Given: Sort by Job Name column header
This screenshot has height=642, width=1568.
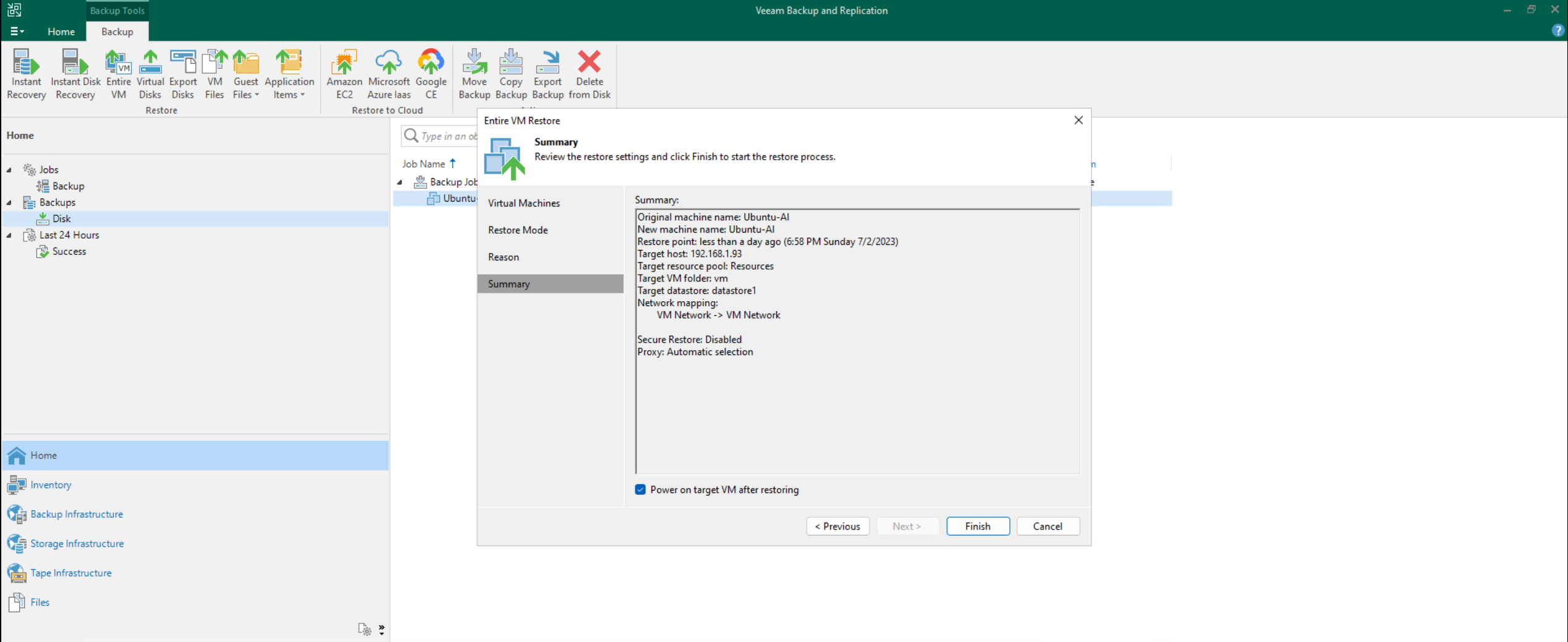Looking at the screenshot, I should (x=423, y=164).
